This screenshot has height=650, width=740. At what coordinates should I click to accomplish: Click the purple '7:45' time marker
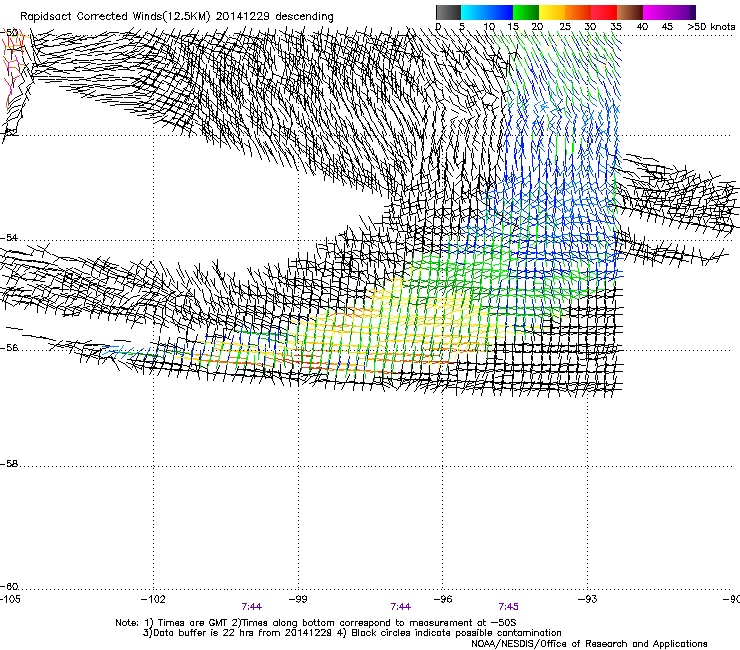(x=508, y=607)
